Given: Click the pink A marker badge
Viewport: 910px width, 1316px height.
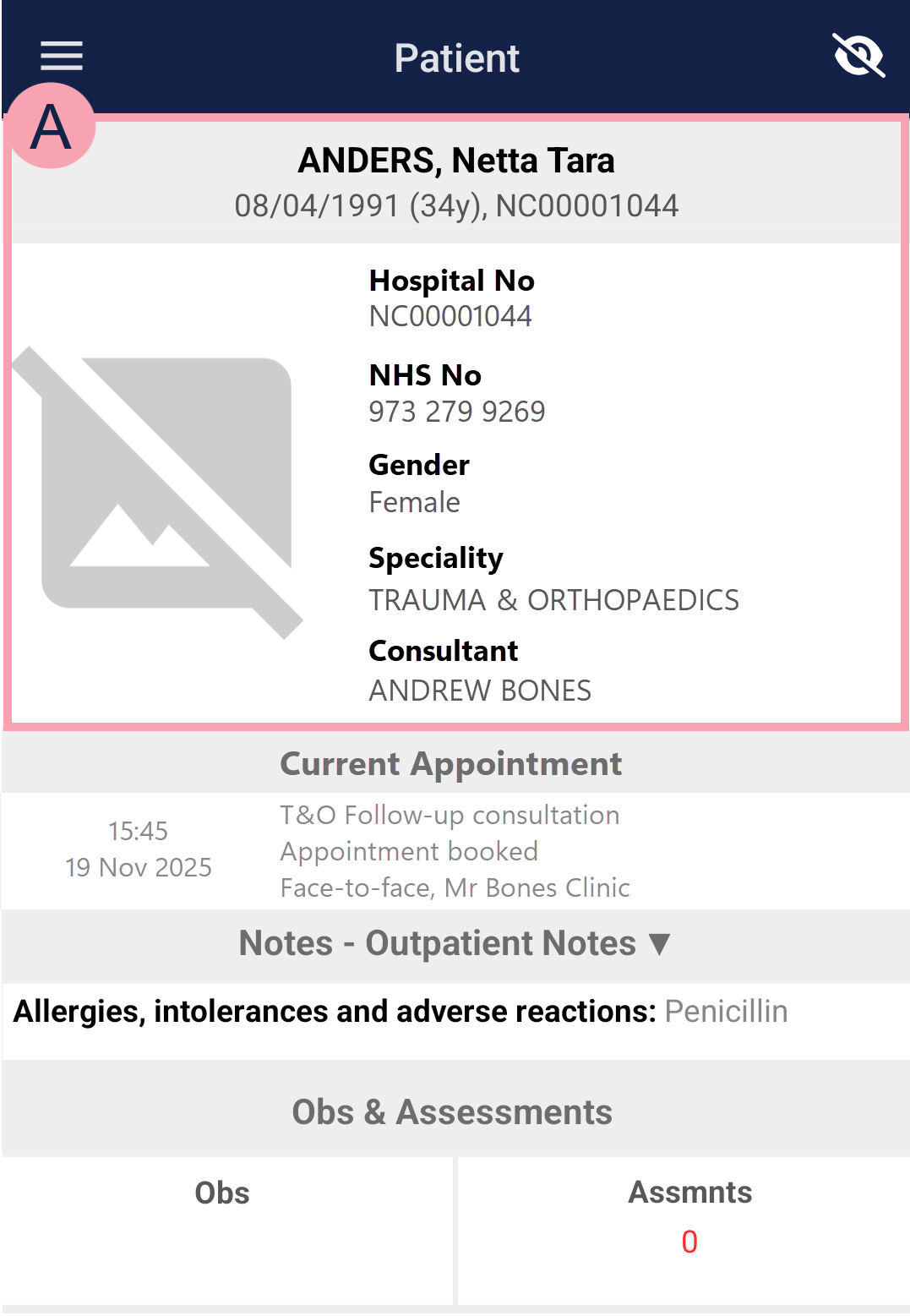Looking at the screenshot, I should [x=51, y=127].
